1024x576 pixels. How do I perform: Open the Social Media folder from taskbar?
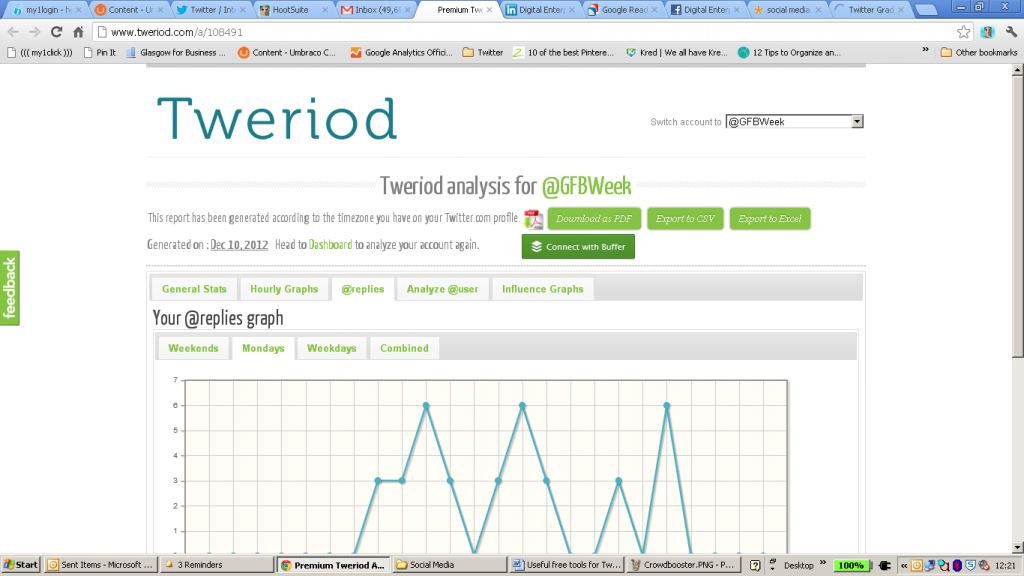[450, 565]
